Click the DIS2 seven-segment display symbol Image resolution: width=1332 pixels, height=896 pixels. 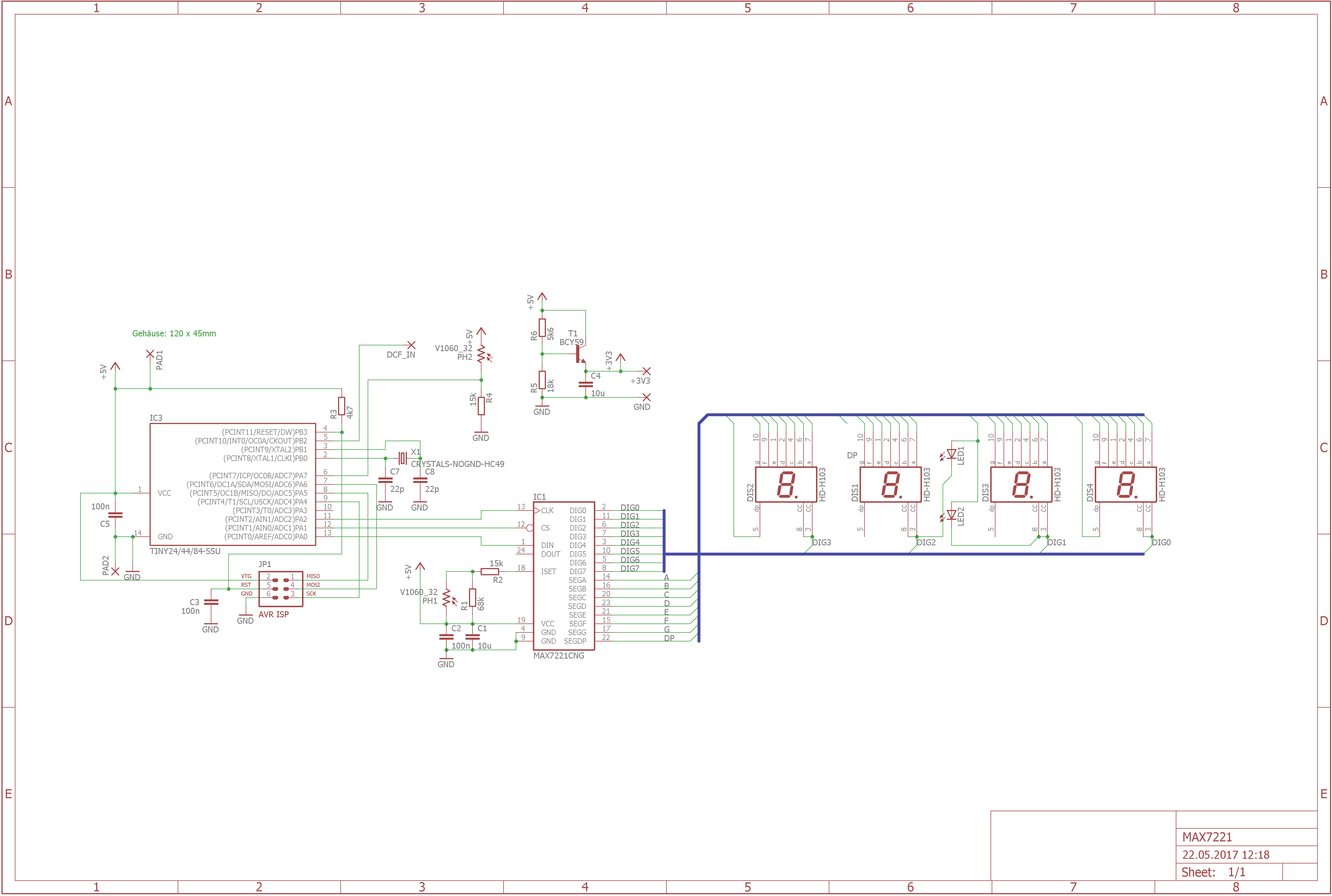click(x=786, y=485)
